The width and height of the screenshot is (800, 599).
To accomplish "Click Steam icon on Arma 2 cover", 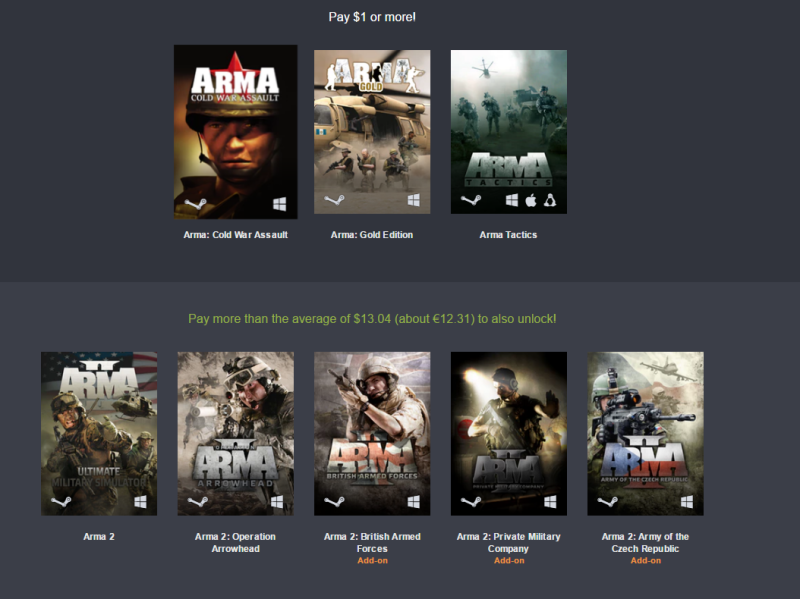I will pos(61,502).
